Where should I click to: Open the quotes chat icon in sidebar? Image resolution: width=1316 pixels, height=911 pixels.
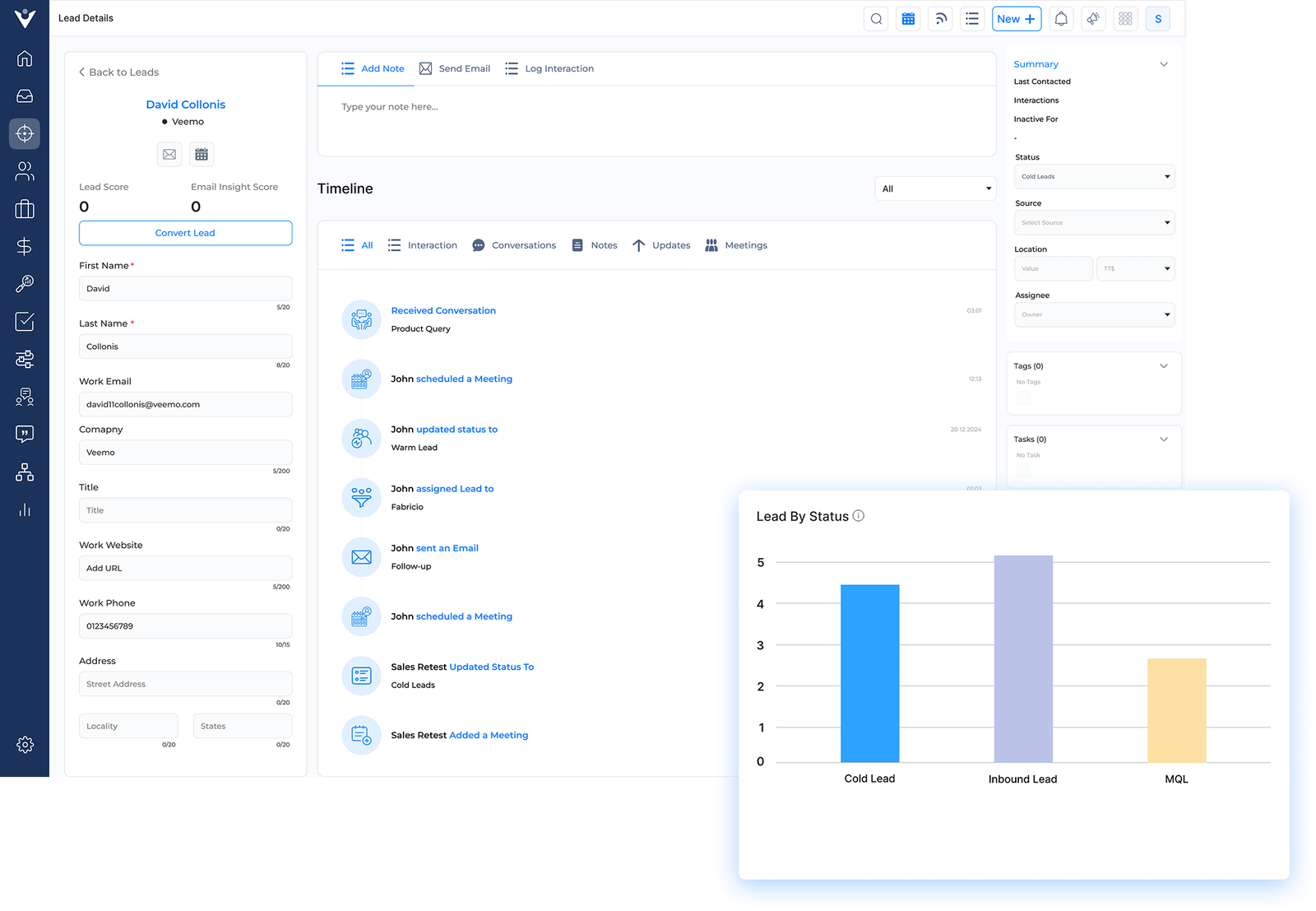[x=25, y=434]
